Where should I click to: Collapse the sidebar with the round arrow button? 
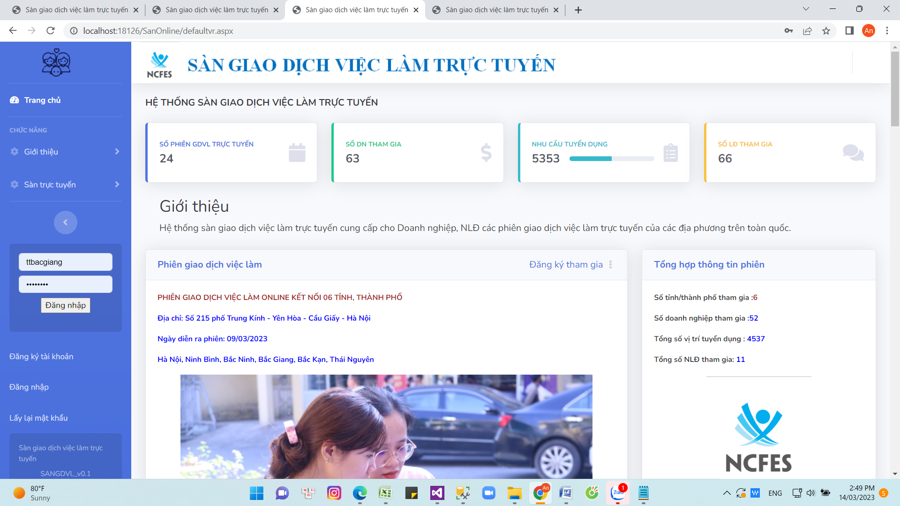coord(65,222)
